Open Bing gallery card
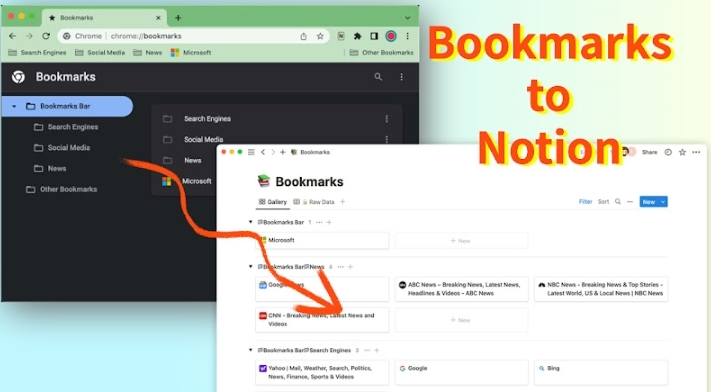 (601, 372)
